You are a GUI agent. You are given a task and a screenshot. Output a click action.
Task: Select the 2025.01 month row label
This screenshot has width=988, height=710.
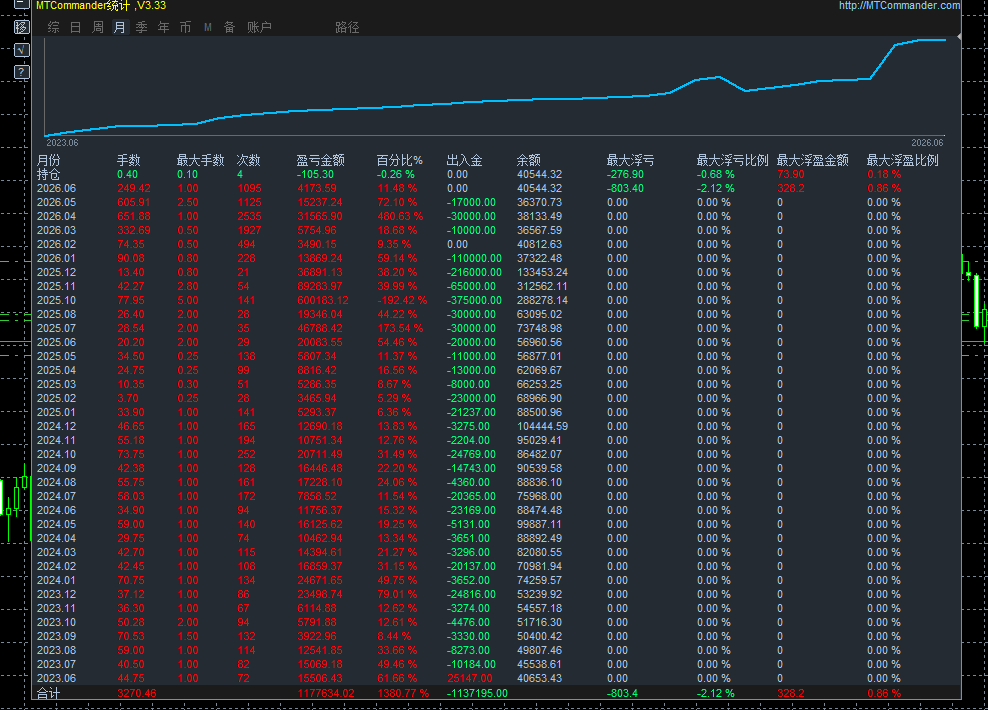(x=56, y=412)
